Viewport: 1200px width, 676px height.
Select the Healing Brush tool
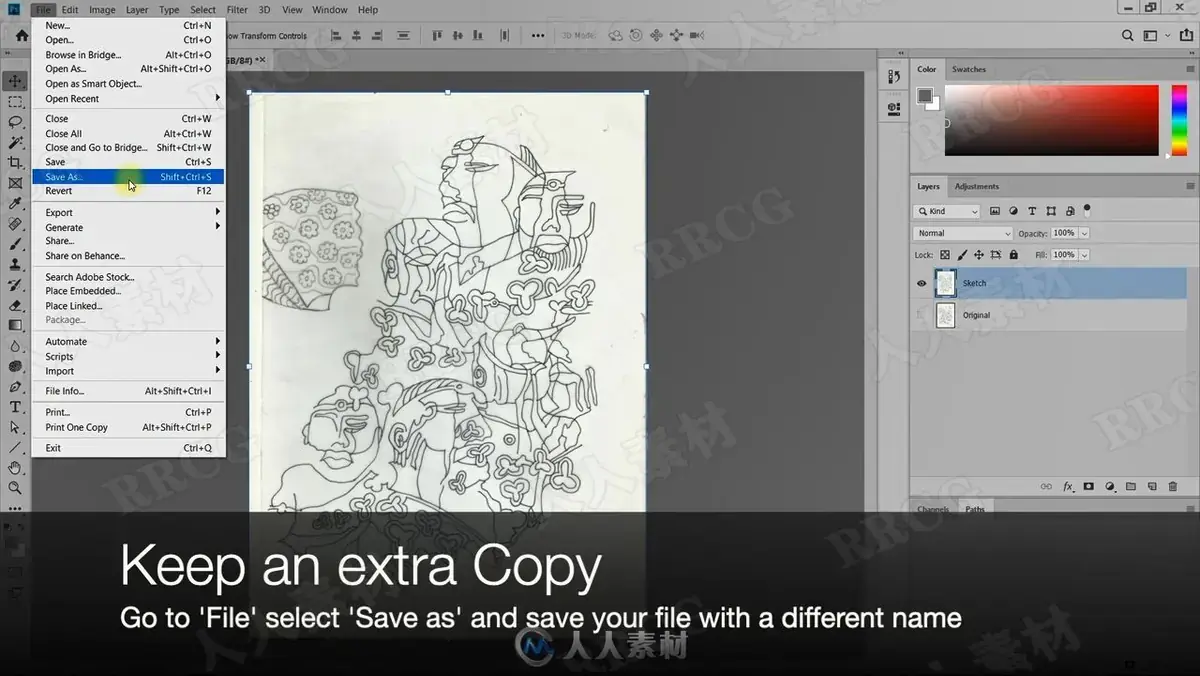pos(15,223)
